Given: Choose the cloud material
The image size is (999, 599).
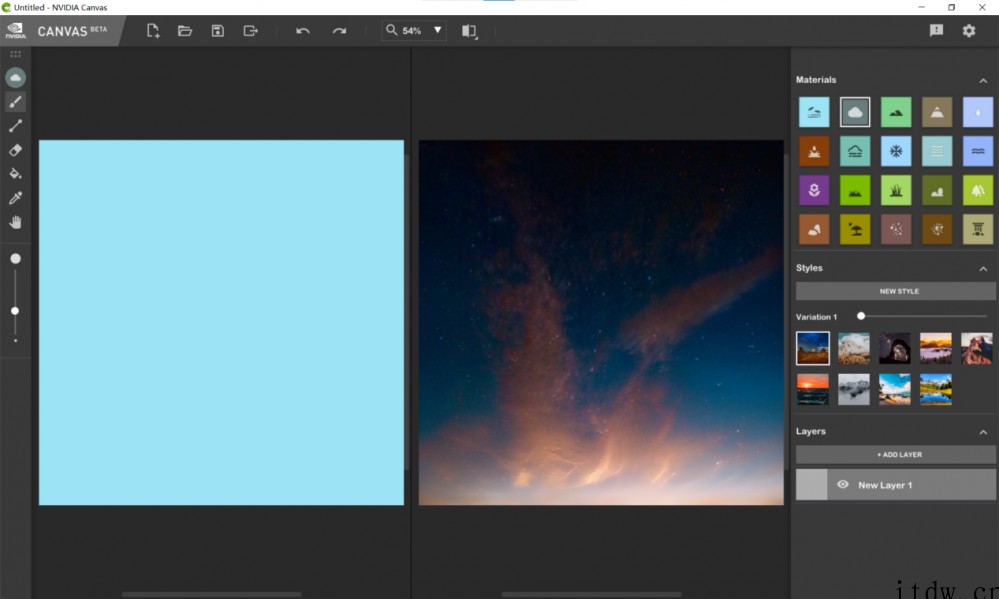Looking at the screenshot, I should (855, 113).
